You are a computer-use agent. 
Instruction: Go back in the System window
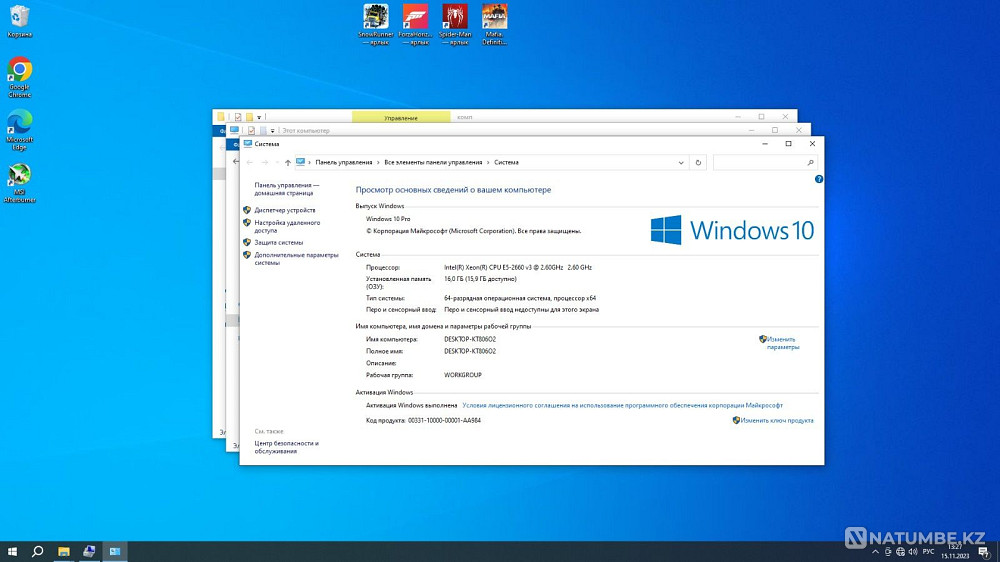point(249,163)
